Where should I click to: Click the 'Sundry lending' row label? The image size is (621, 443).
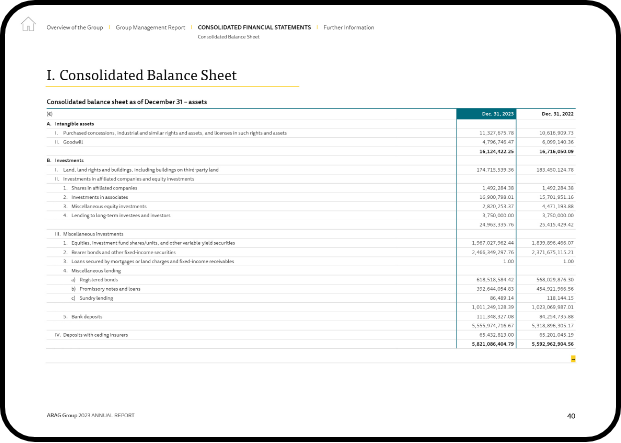(x=96, y=298)
